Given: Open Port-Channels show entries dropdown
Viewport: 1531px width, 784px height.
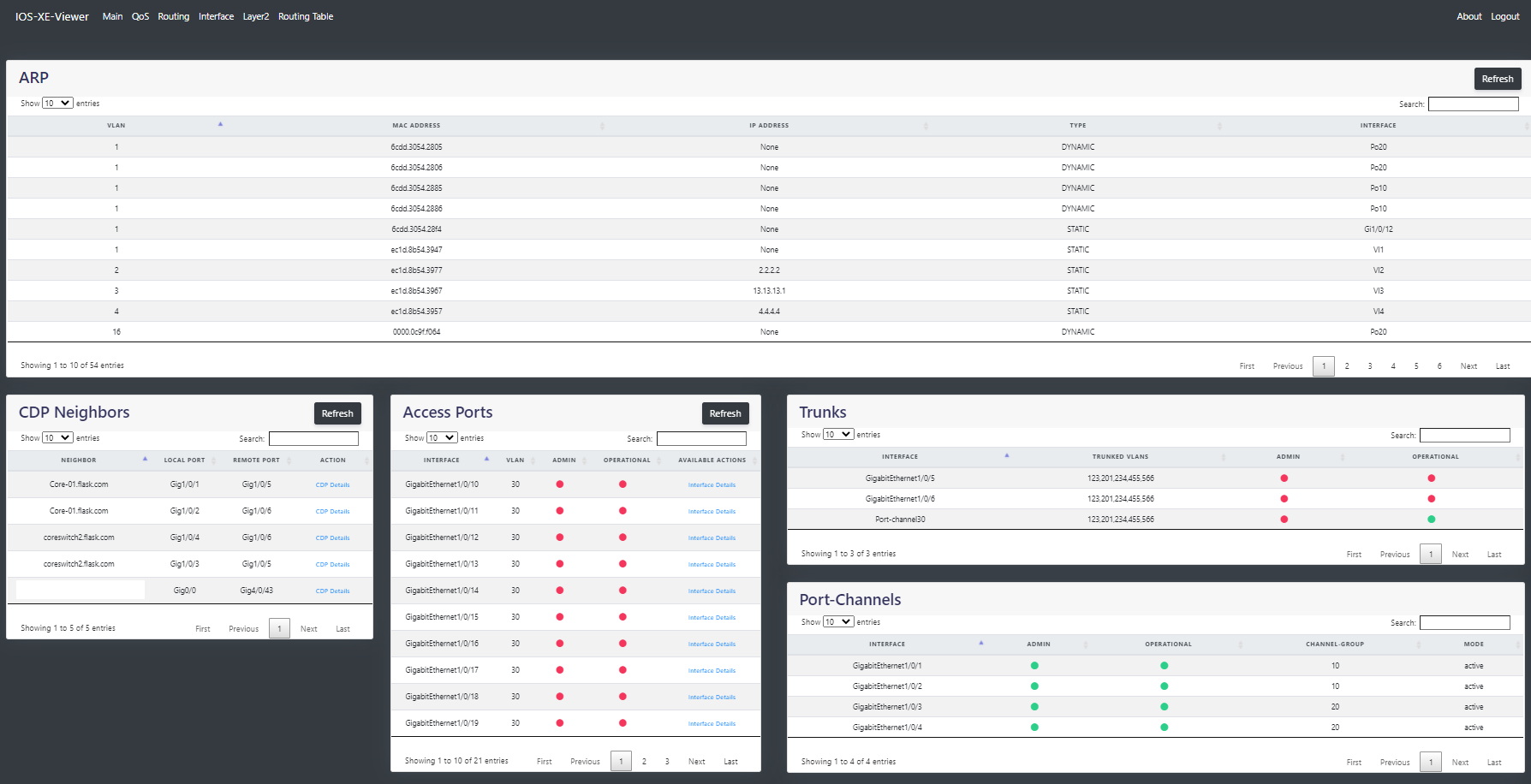Looking at the screenshot, I should point(838,622).
